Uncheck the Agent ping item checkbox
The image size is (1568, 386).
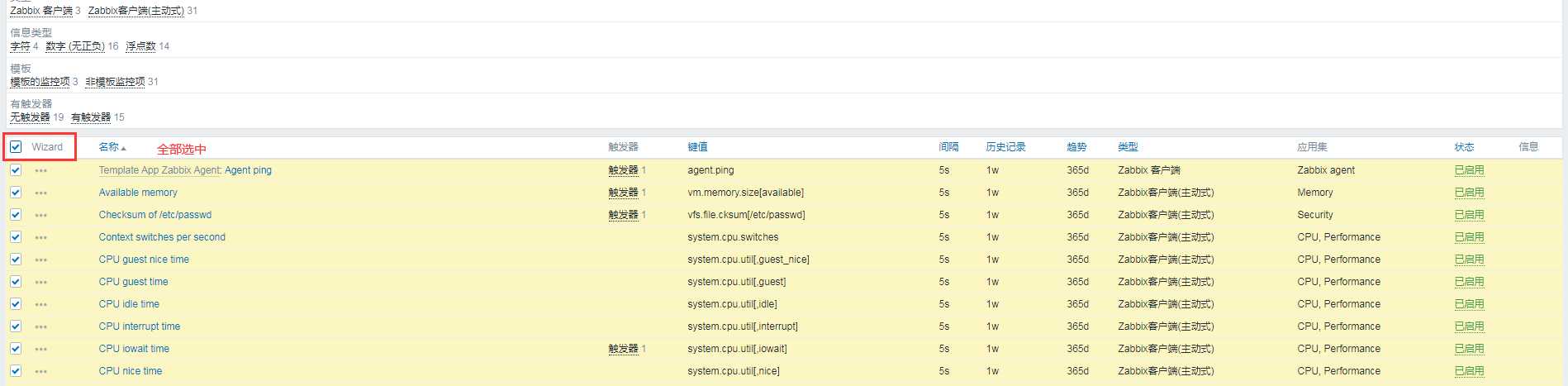coord(16,170)
